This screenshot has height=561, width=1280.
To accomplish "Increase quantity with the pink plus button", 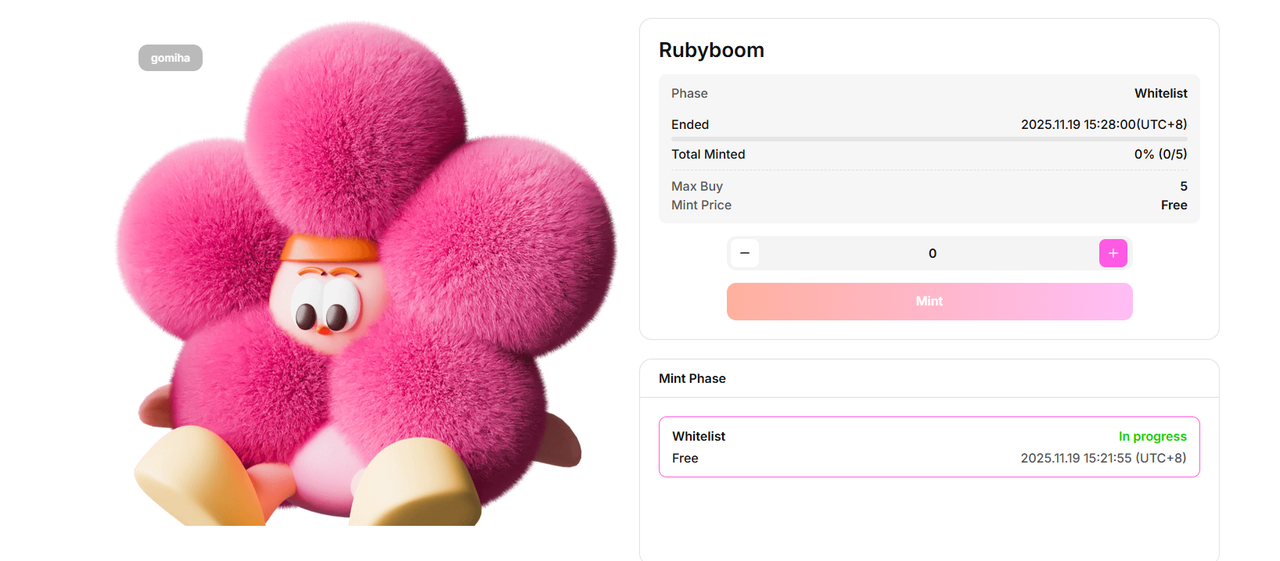I will (x=1113, y=253).
